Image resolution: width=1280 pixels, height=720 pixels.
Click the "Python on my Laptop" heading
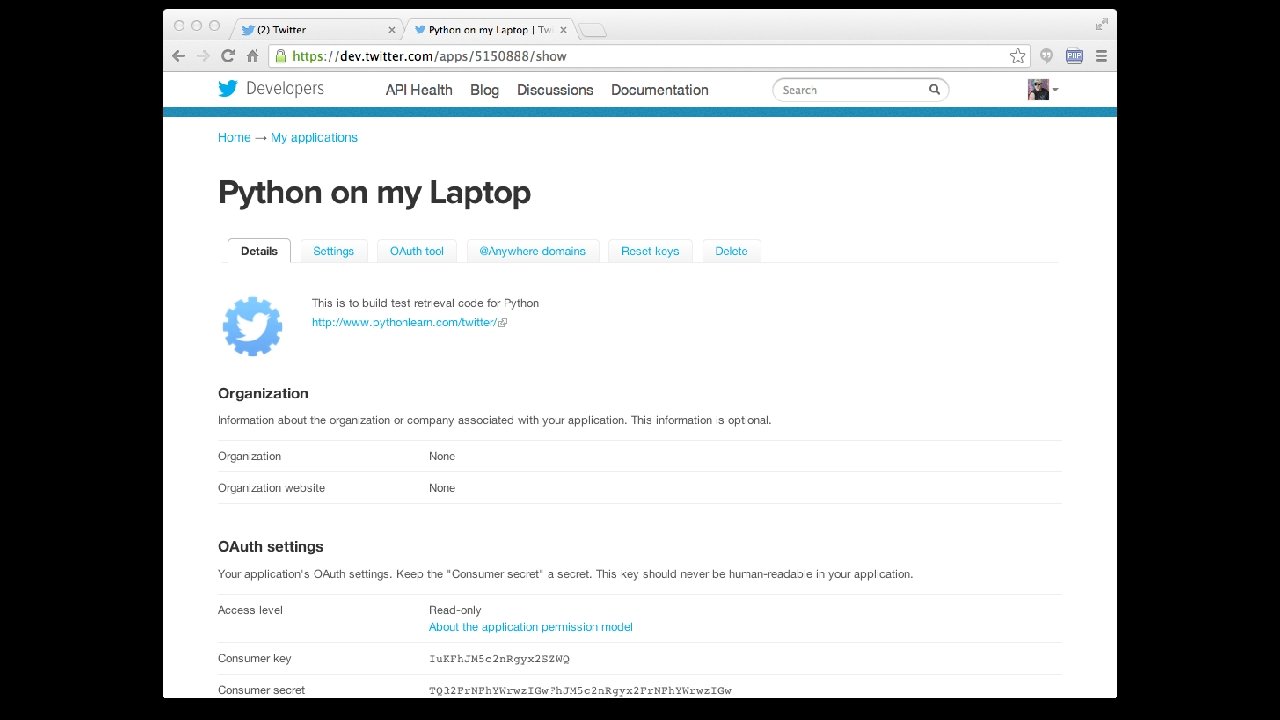pos(374,192)
